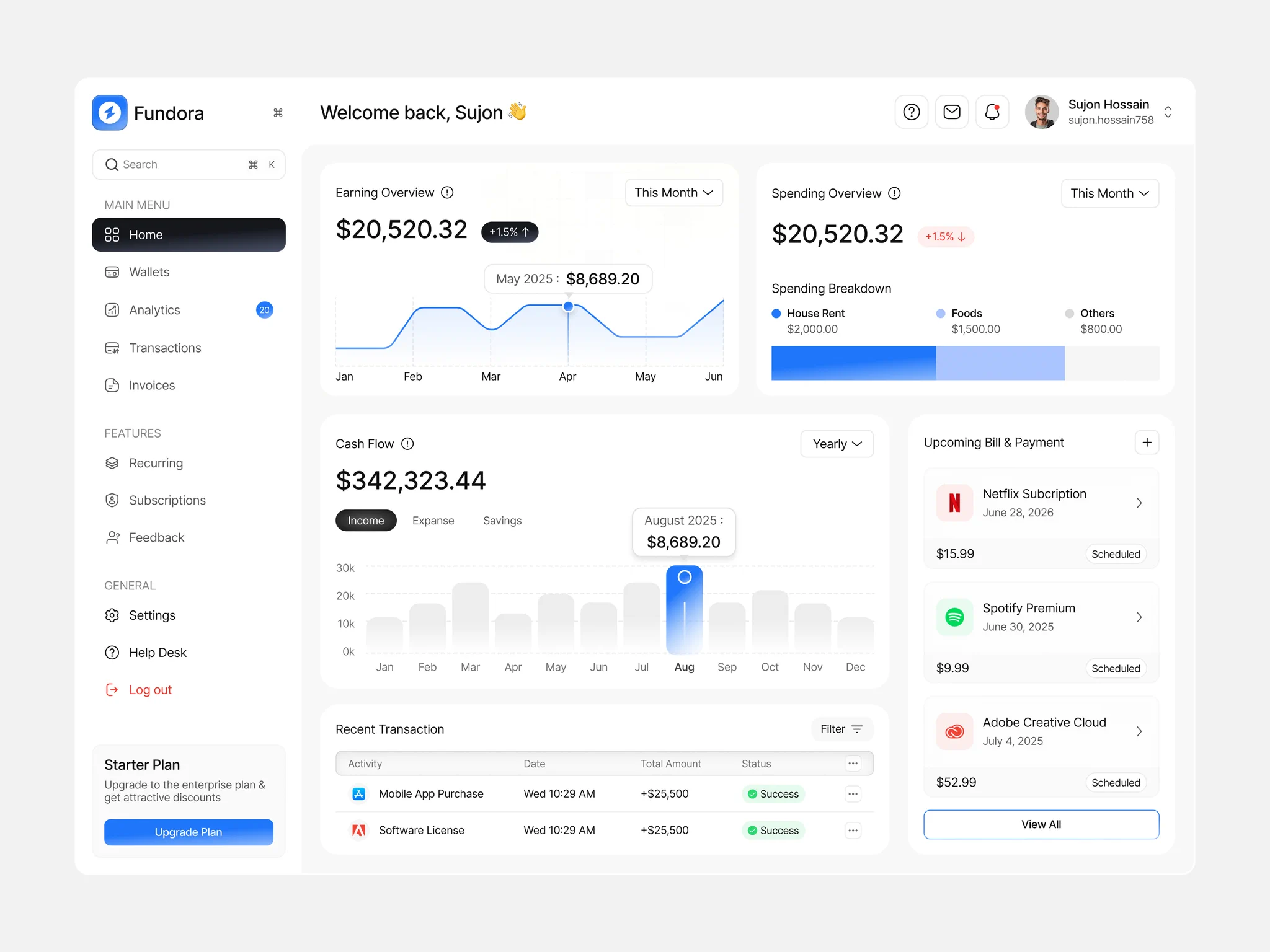
Task: Open the mail inbox icon
Action: [x=951, y=112]
